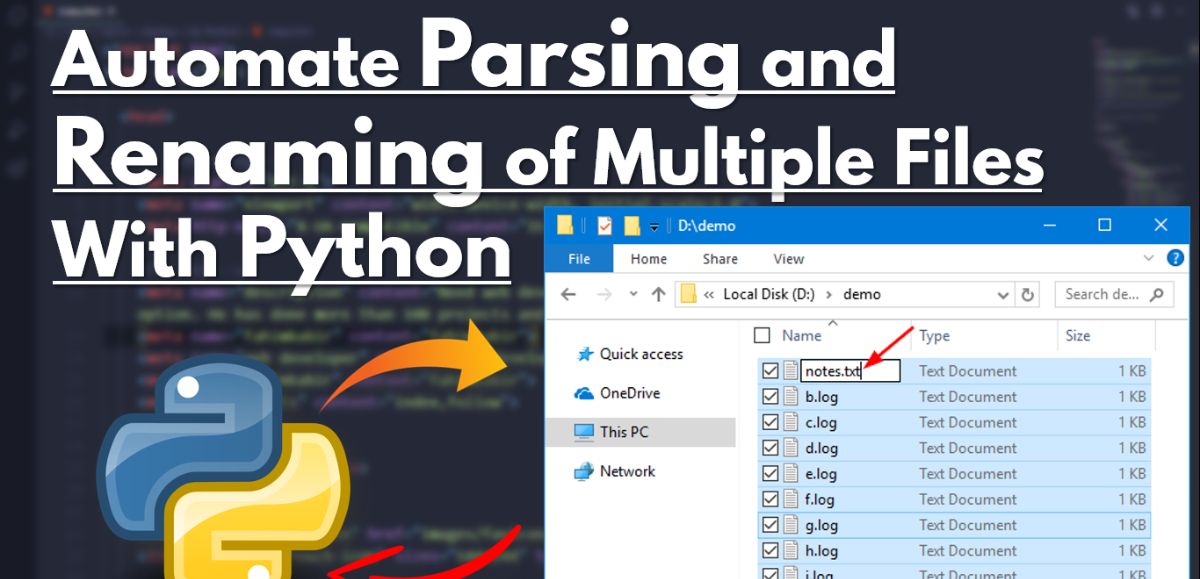Image resolution: width=1200 pixels, height=579 pixels.
Task: Navigate to Local Disk (D:) breadcrumb
Action: coord(767,294)
